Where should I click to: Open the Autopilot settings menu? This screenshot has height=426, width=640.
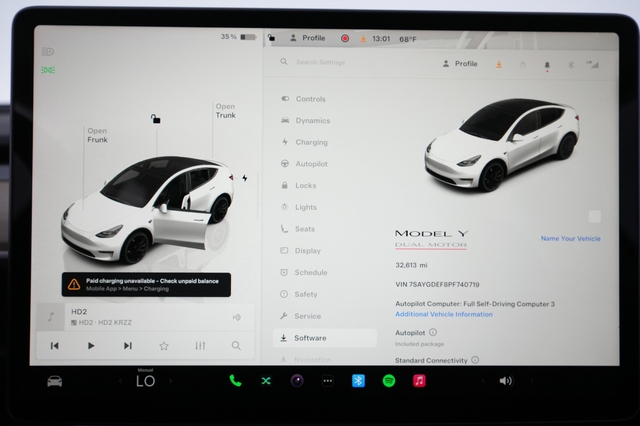pos(304,164)
